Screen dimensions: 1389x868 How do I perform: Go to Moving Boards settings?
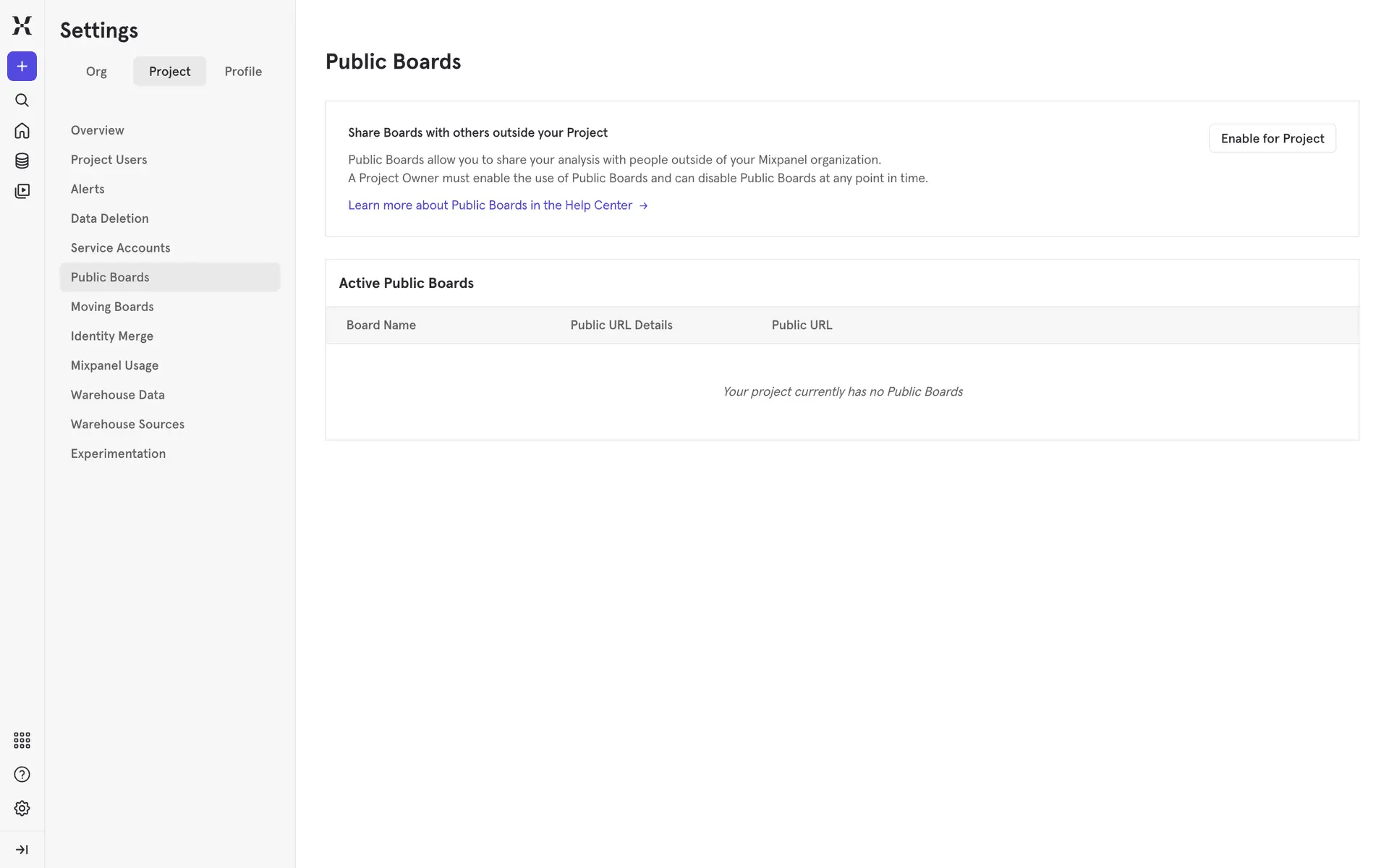[112, 307]
